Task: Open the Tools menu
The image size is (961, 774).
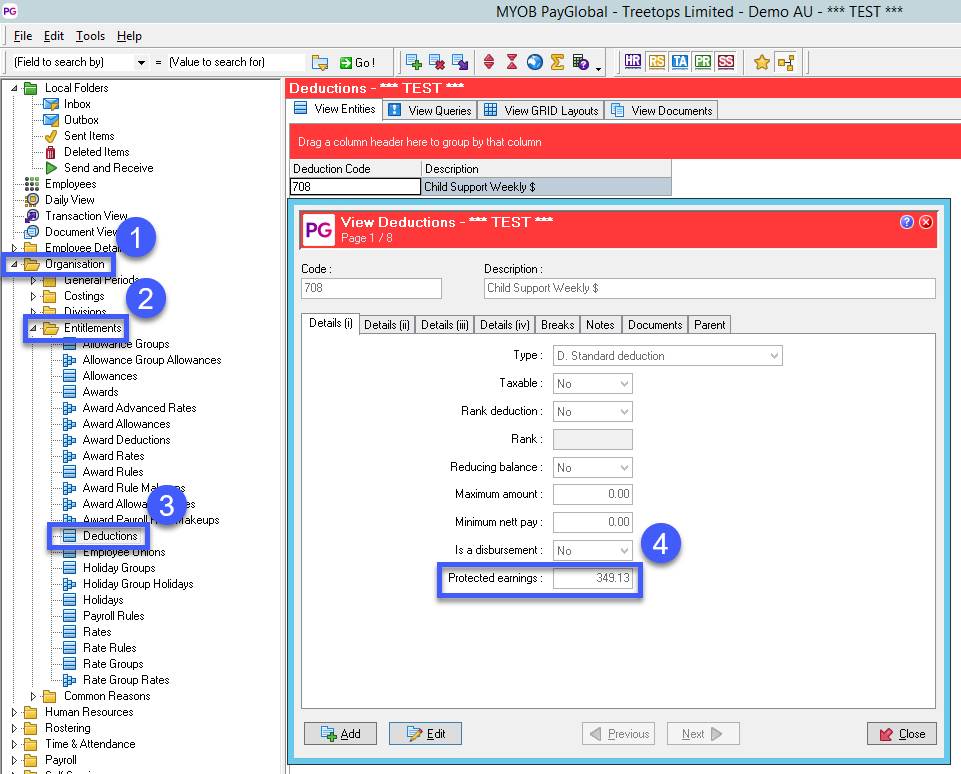Action: pyautogui.click(x=90, y=36)
